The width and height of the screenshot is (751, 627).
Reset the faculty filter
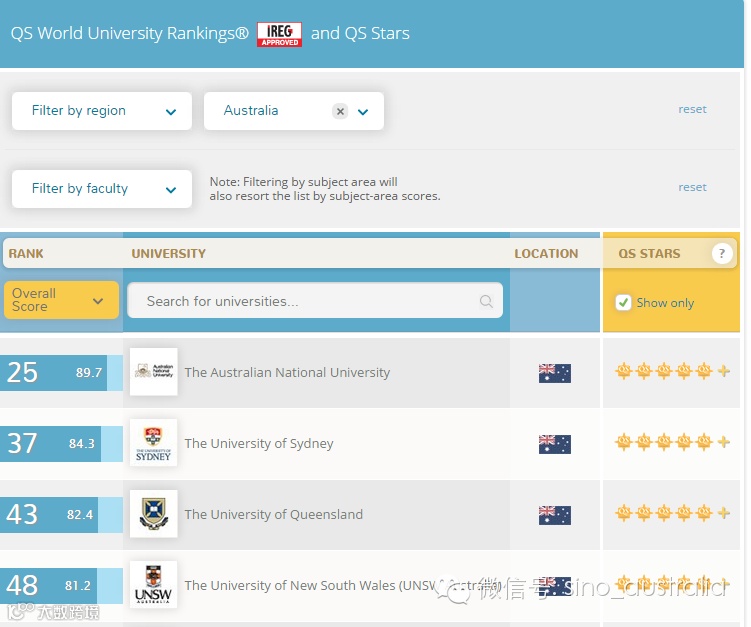click(692, 187)
